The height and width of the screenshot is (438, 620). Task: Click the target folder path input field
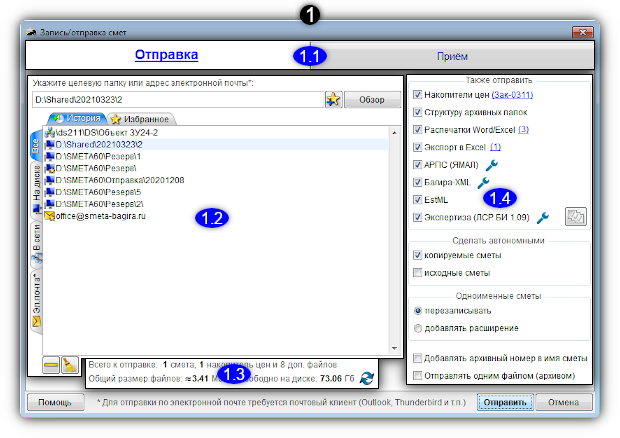[178, 100]
